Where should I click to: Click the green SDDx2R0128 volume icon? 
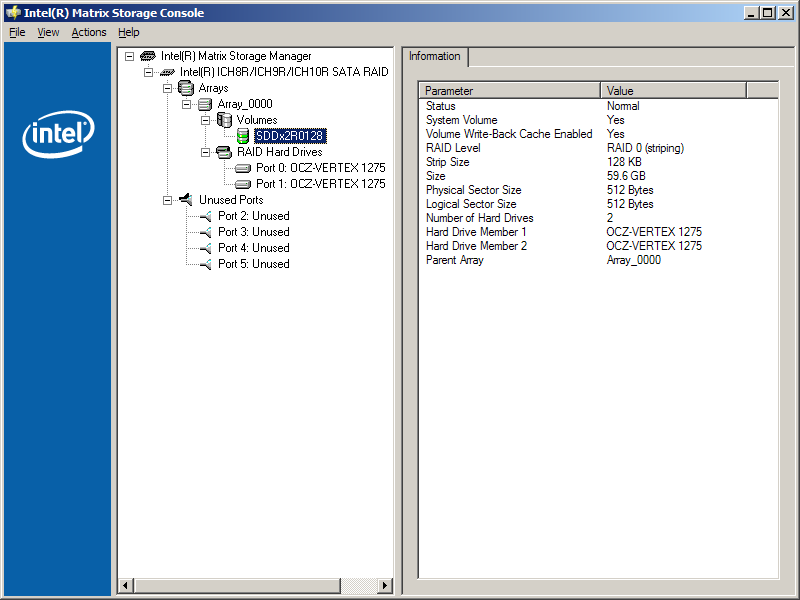243,136
